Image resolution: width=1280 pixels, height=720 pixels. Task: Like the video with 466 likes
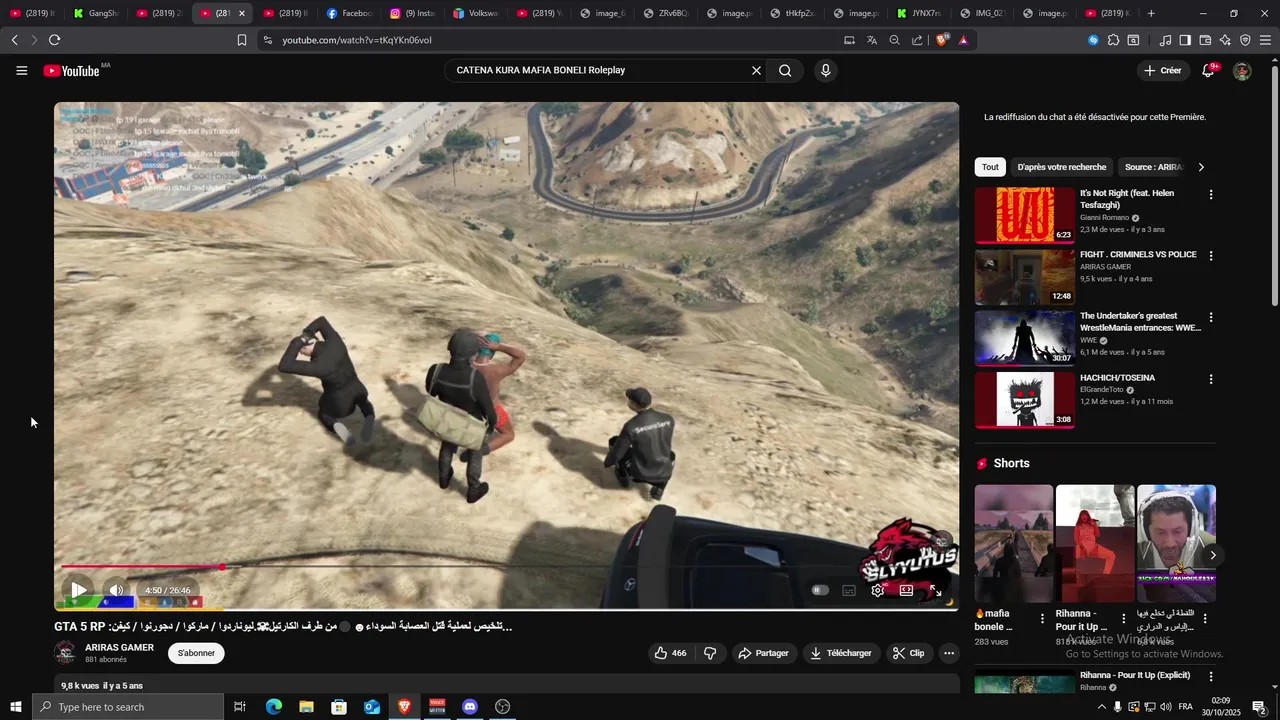pos(670,653)
